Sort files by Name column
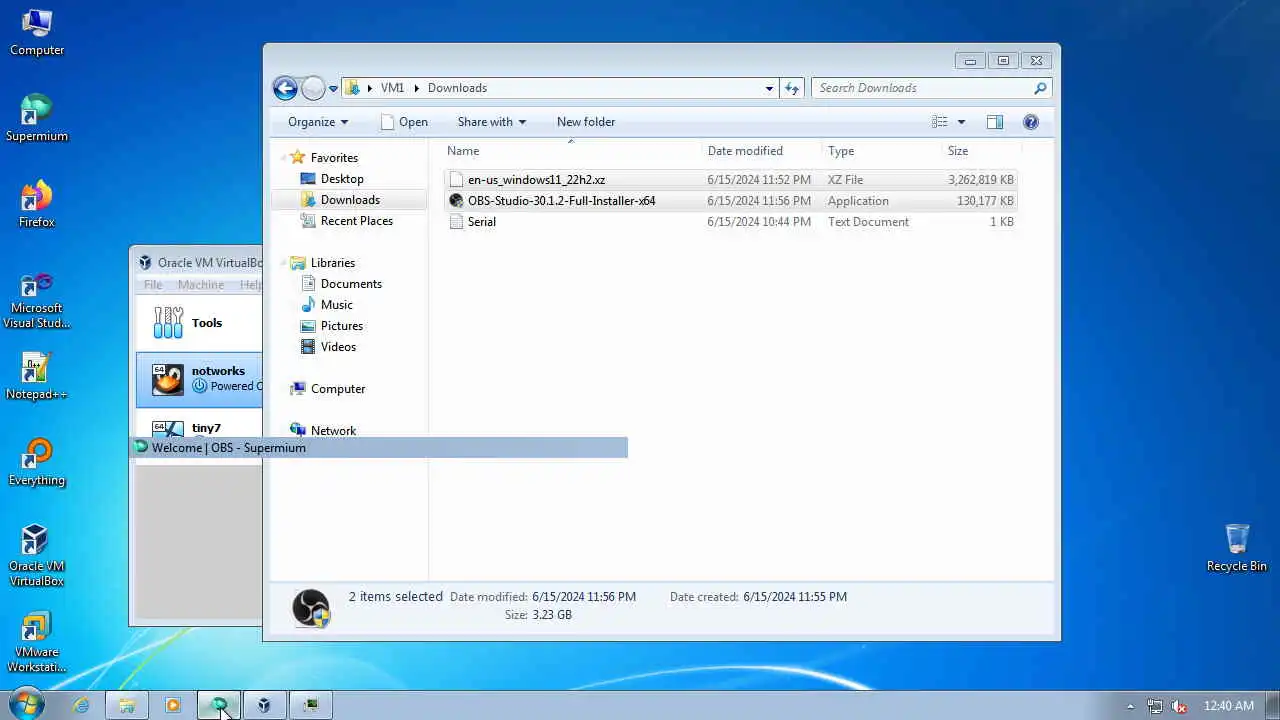The height and width of the screenshot is (720, 1280). (x=572, y=151)
